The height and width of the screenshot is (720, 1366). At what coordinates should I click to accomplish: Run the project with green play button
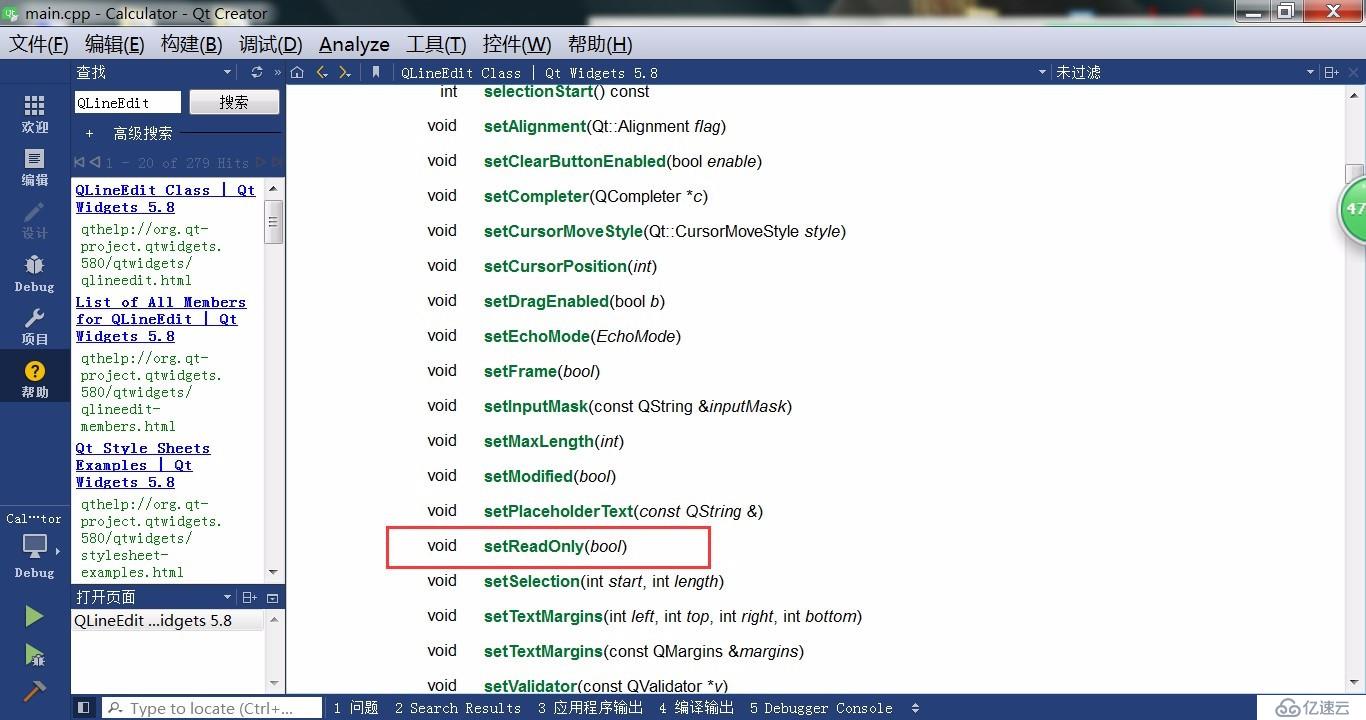(34, 616)
